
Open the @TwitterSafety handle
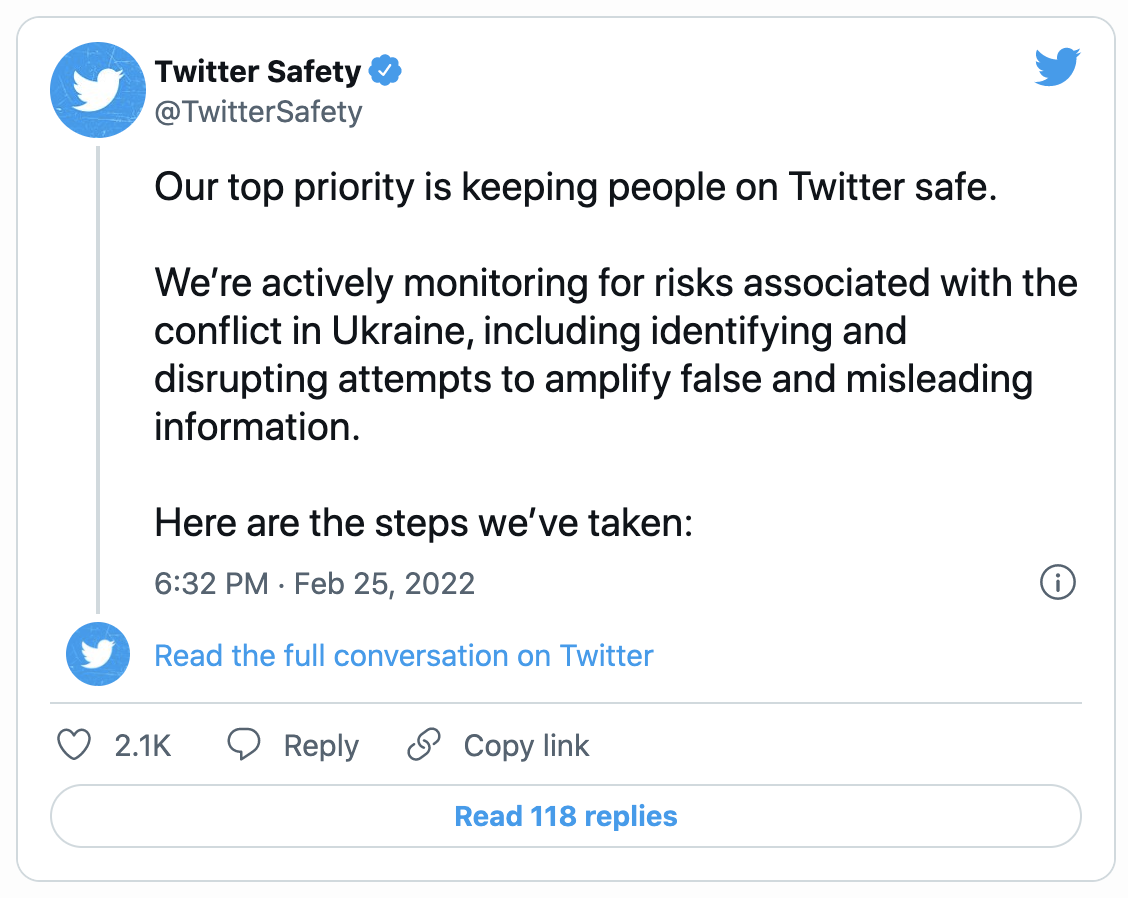[258, 112]
